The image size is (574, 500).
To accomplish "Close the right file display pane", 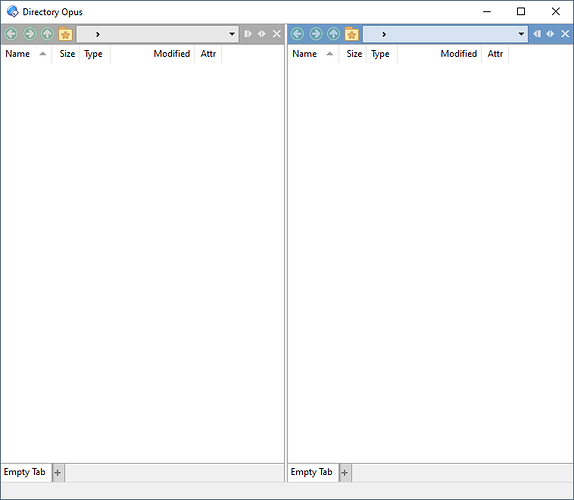I will click(x=565, y=34).
